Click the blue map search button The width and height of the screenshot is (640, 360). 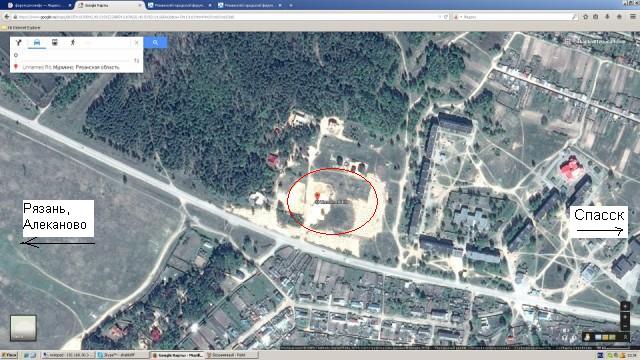pyautogui.click(x=155, y=42)
